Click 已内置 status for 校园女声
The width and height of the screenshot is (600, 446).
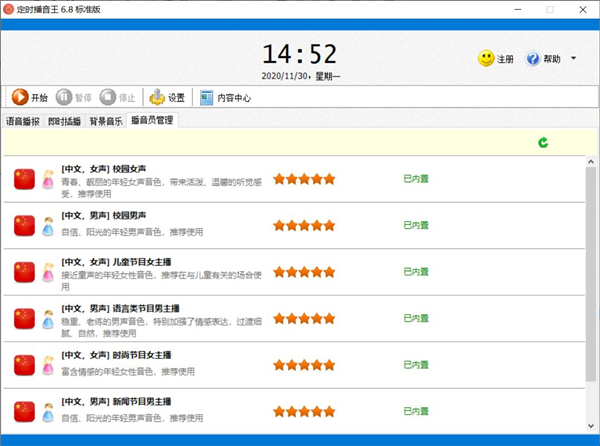click(x=416, y=179)
